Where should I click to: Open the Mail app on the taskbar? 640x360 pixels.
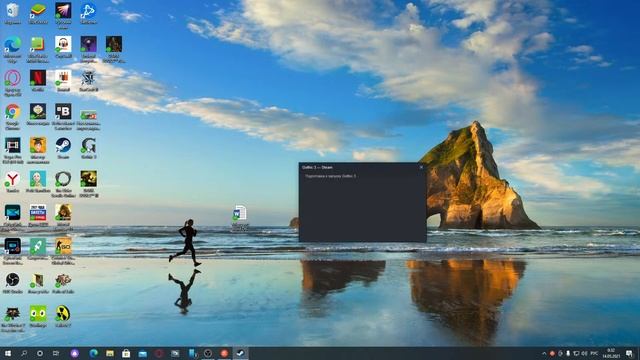(142, 353)
